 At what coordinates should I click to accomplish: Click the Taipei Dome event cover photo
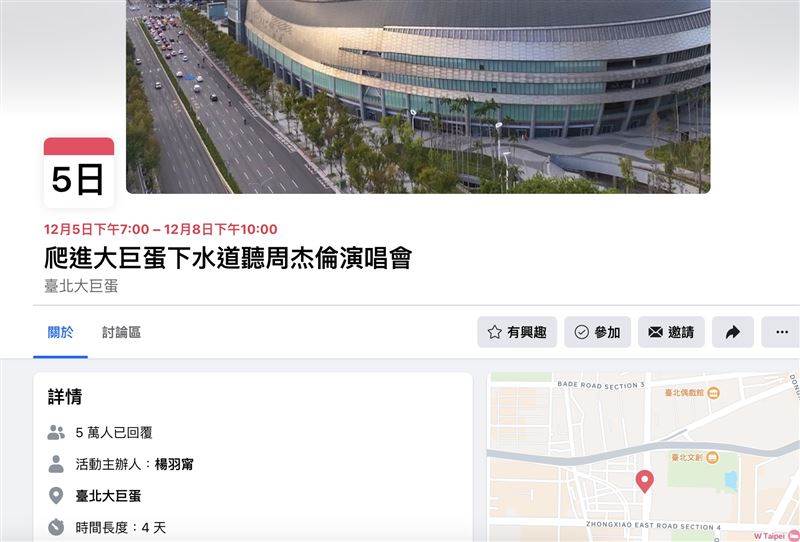(x=418, y=96)
